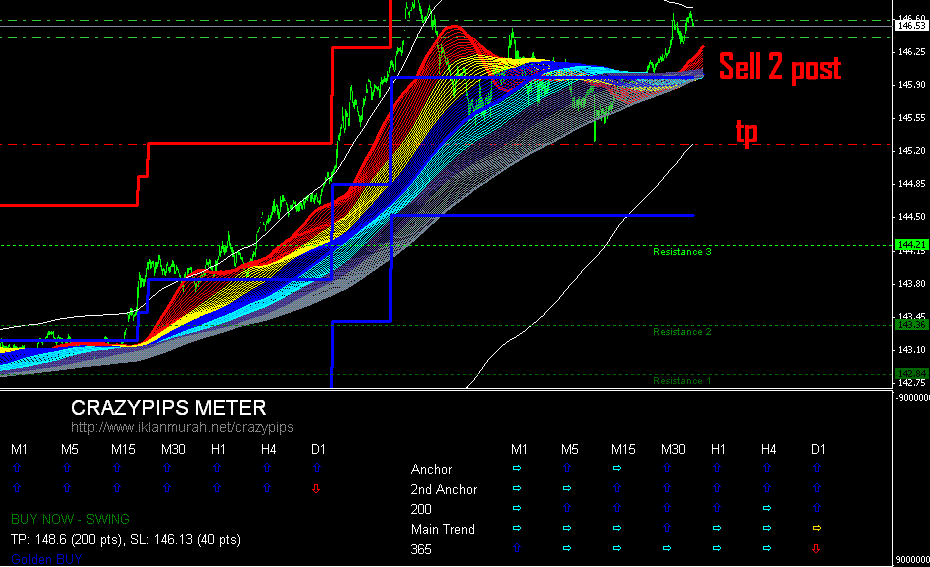Click the 143.80 price axis label
Screen dimensions: 930x567
912,284
